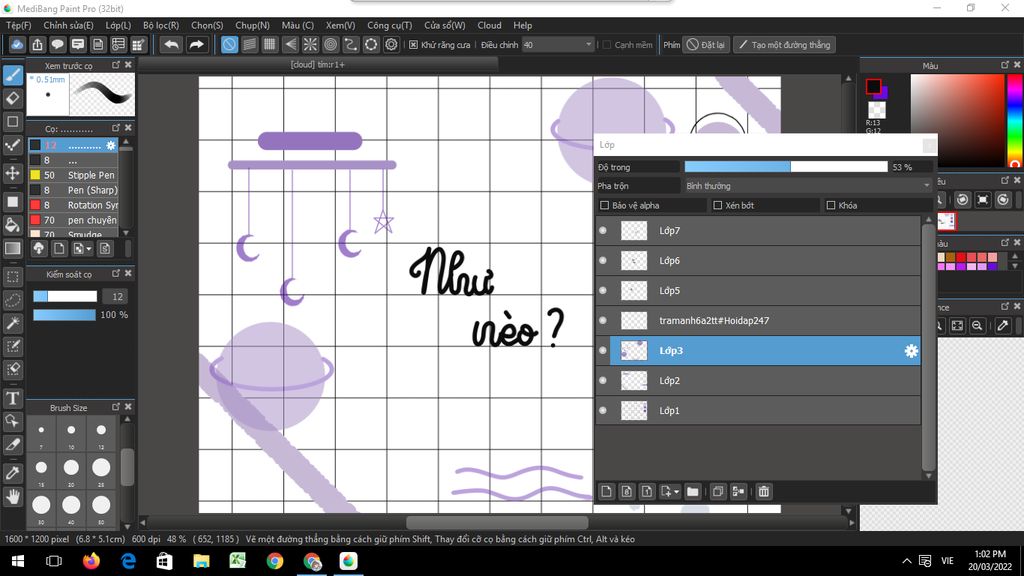The width and height of the screenshot is (1024, 576).
Task: Click the Redo arrow
Action: [196, 44]
